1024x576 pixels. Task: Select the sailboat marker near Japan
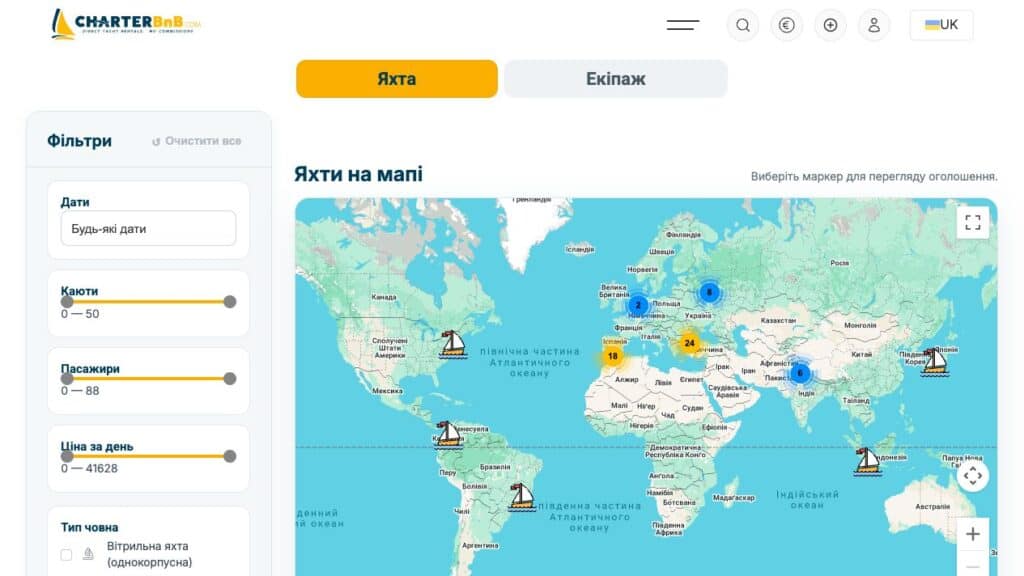(935, 362)
